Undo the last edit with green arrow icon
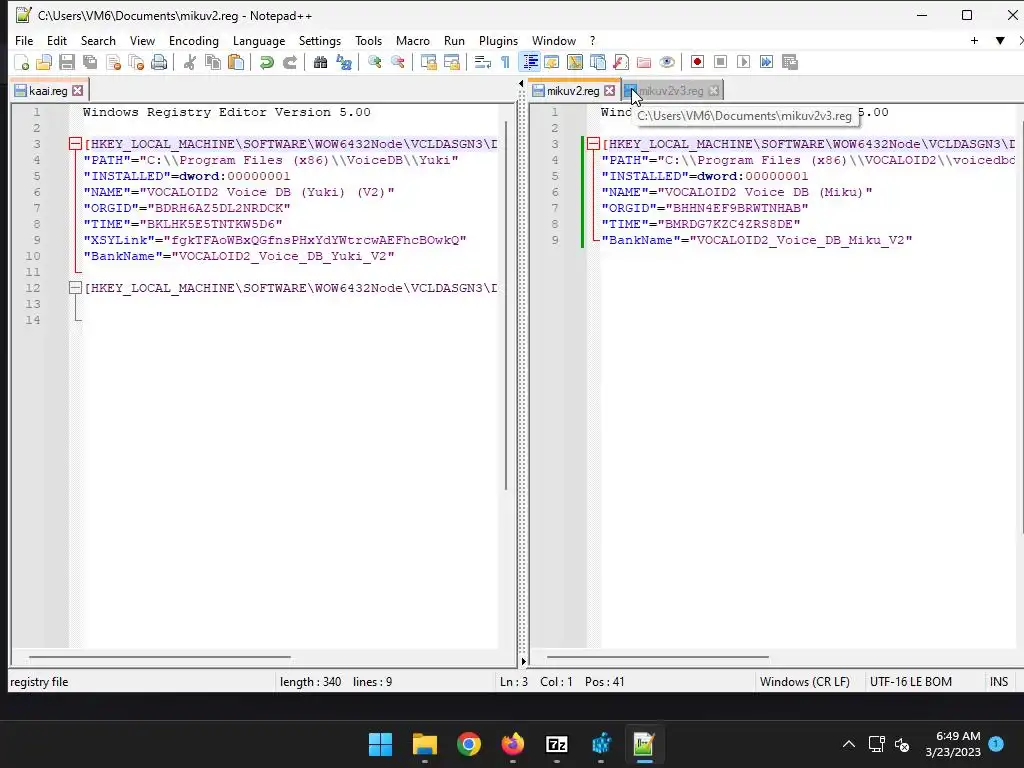This screenshot has height=768, width=1024. tap(266, 62)
